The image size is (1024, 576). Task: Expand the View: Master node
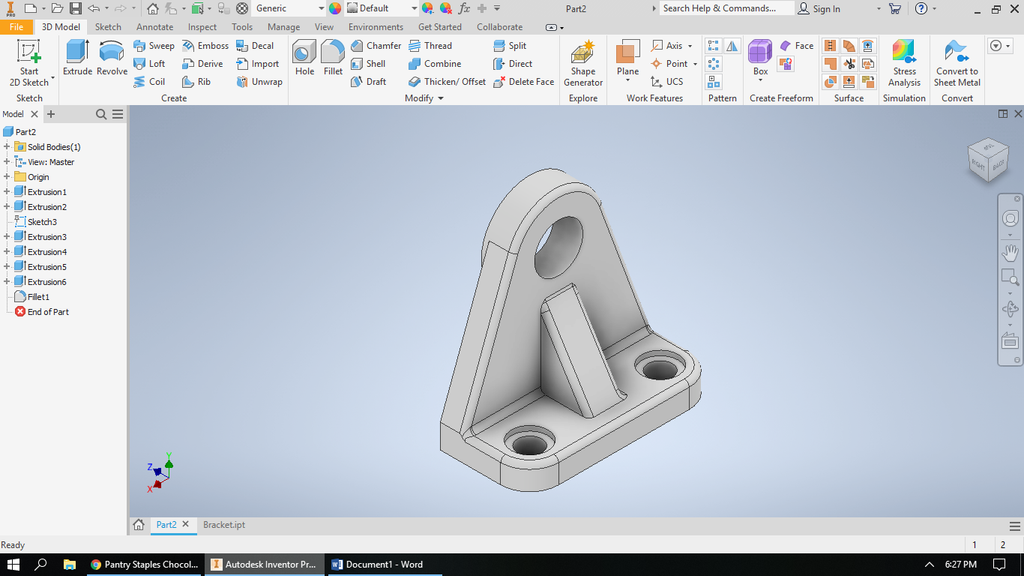[x=7, y=162]
